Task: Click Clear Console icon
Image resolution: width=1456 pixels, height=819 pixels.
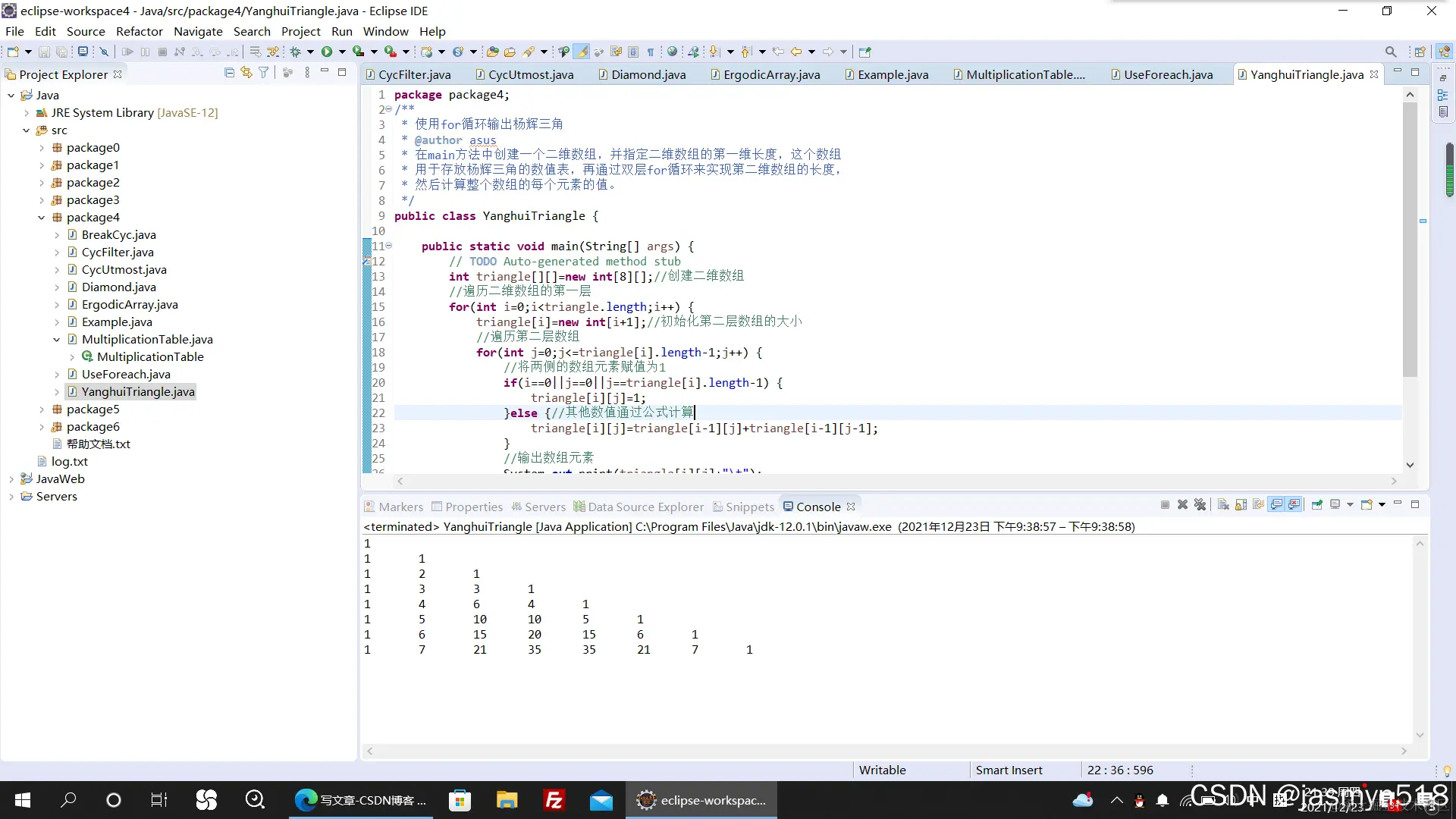Action: click(1223, 505)
